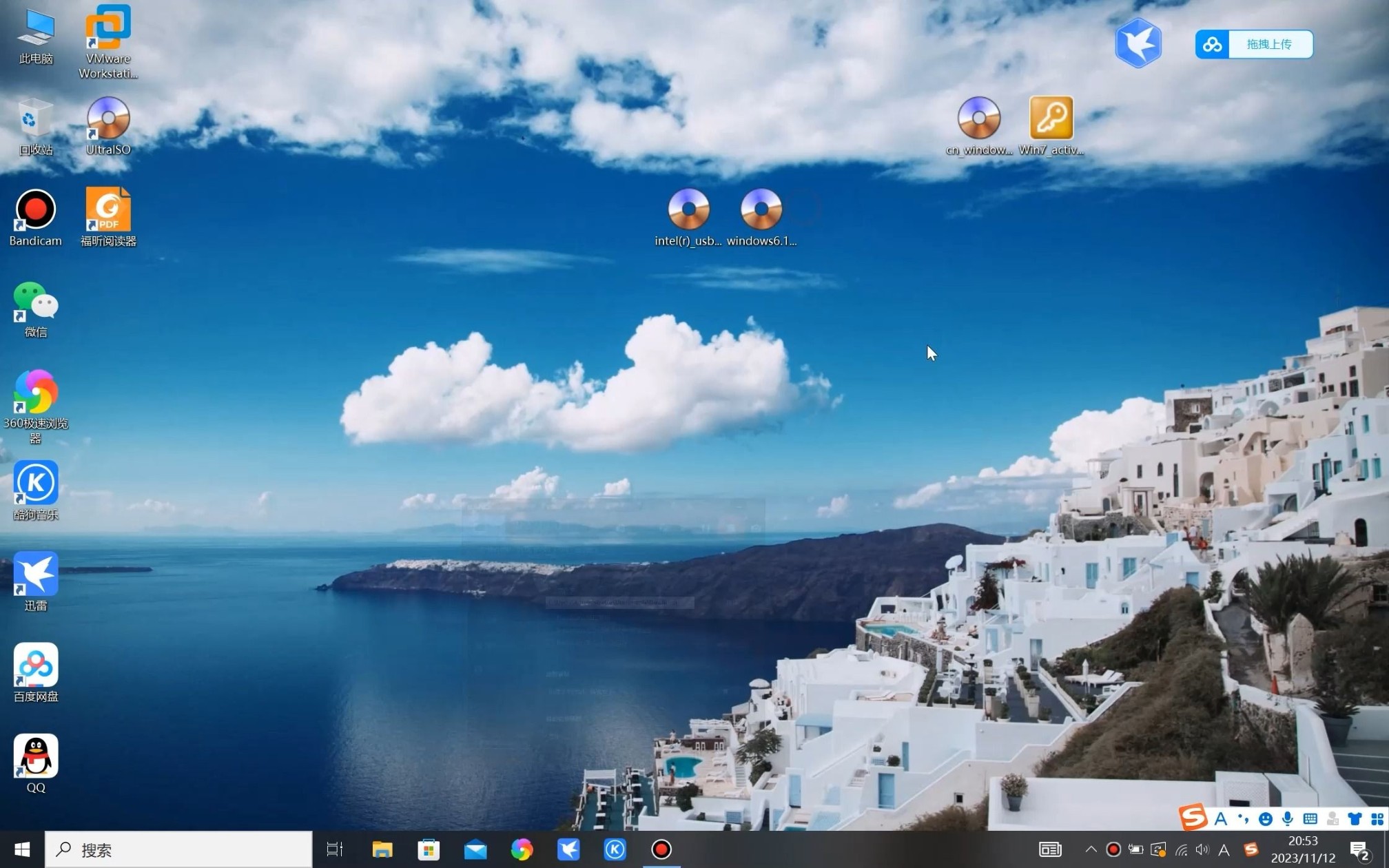This screenshot has width=1389, height=868.
Task: Click the 拖拽上传 upload button
Action: tap(1268, 44)
